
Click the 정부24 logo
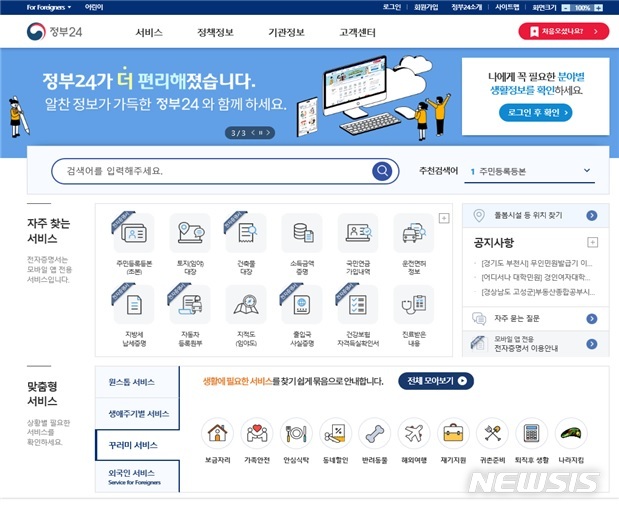(x=54, y=32)
